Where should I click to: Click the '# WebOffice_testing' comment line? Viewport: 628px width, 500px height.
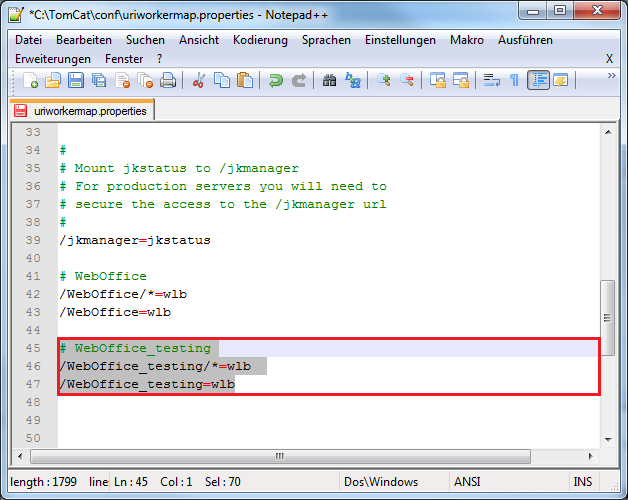(x=135, y=348)
